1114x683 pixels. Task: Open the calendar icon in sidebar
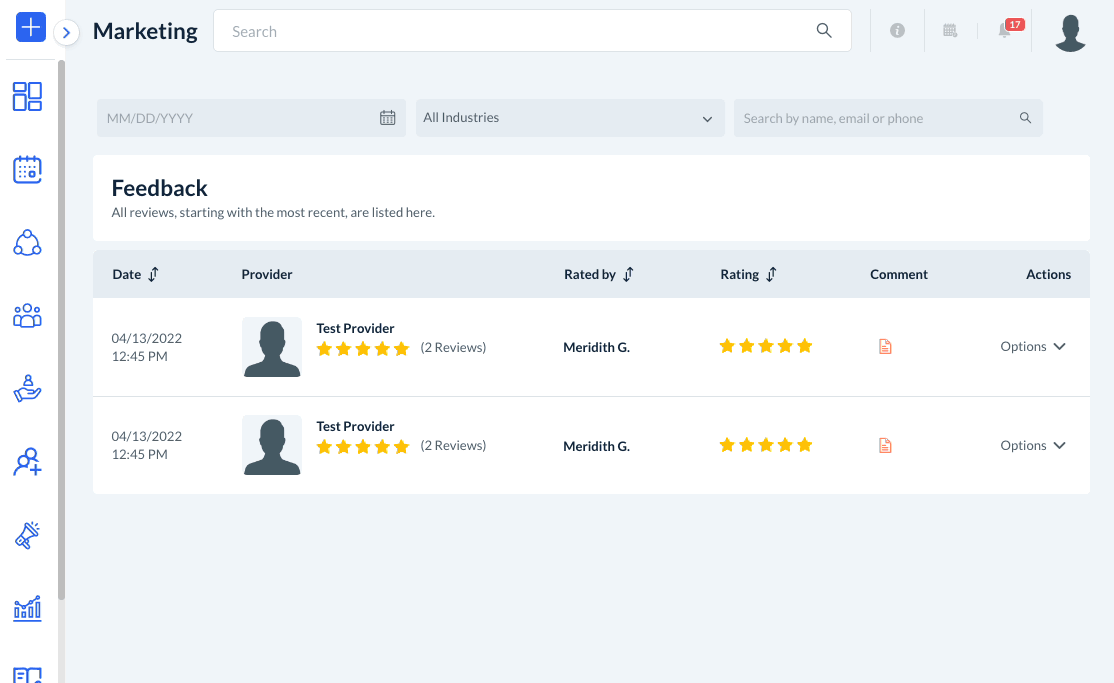pos(27,169)
